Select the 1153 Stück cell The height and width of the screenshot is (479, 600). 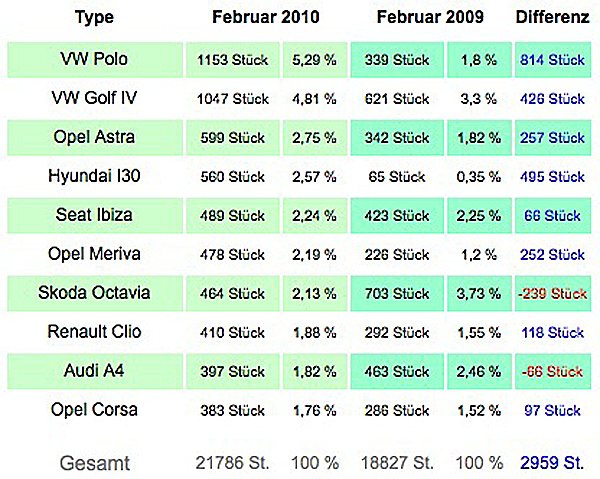coord(233,60)
